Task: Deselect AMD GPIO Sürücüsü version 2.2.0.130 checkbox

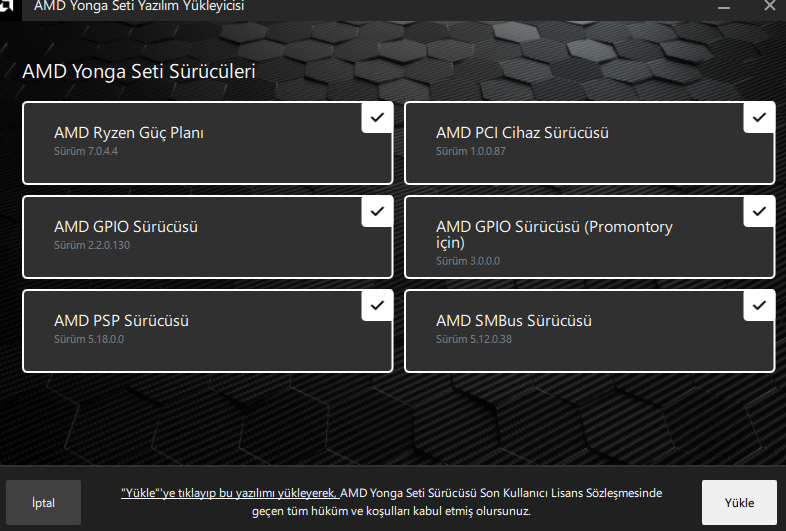Action: tap(377, 212)
